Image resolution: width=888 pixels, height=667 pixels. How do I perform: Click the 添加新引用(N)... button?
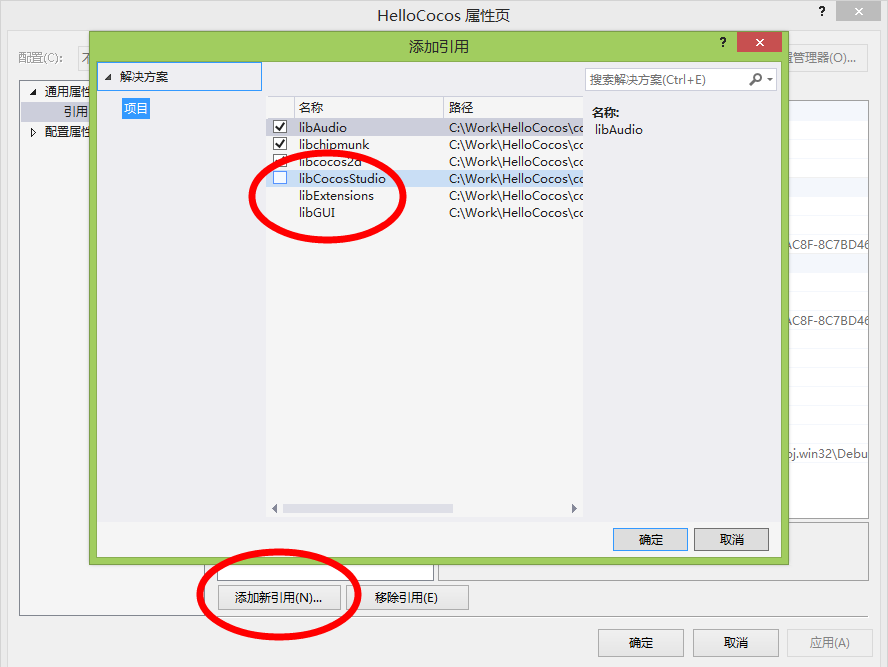pos(279,597)
